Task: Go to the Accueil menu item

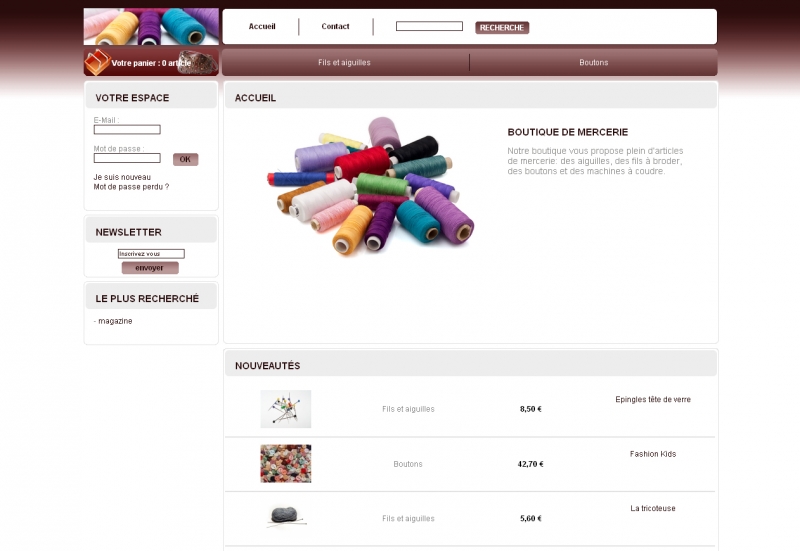Action: [x=262, y=27]
